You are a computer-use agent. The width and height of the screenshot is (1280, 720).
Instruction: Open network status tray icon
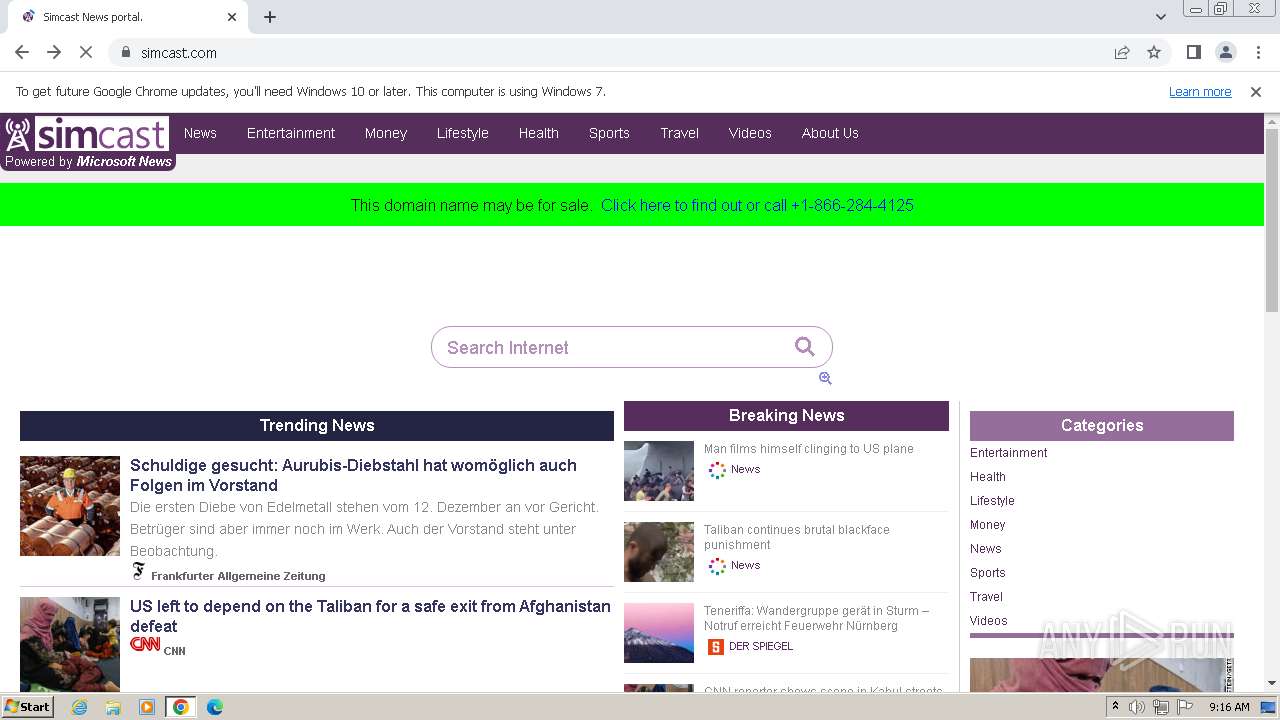[x=1161, y=707]
